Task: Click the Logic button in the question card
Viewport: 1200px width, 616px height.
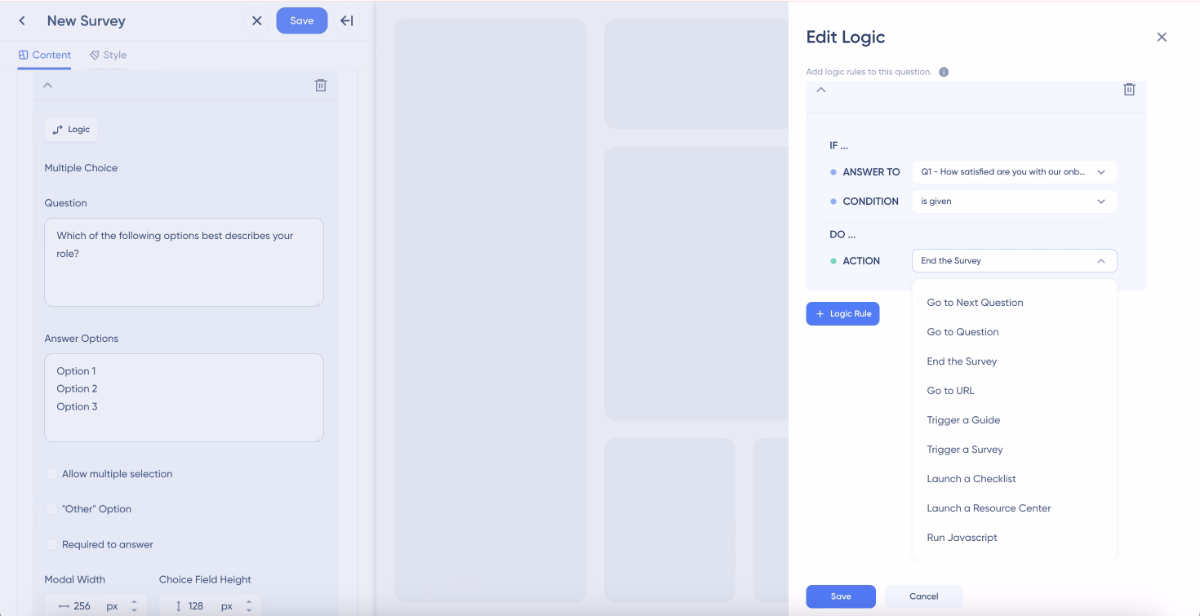Action: pos(71,129)
